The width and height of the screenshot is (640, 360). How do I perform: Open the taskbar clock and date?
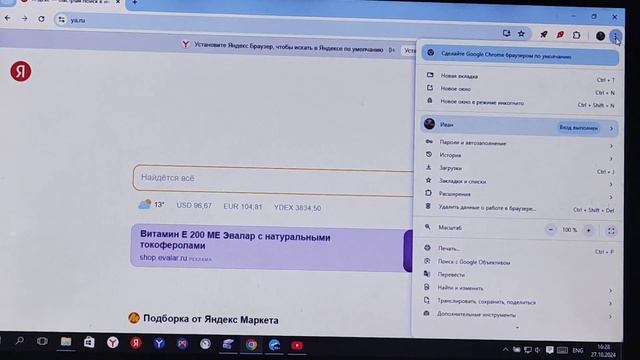click(603, 351)
